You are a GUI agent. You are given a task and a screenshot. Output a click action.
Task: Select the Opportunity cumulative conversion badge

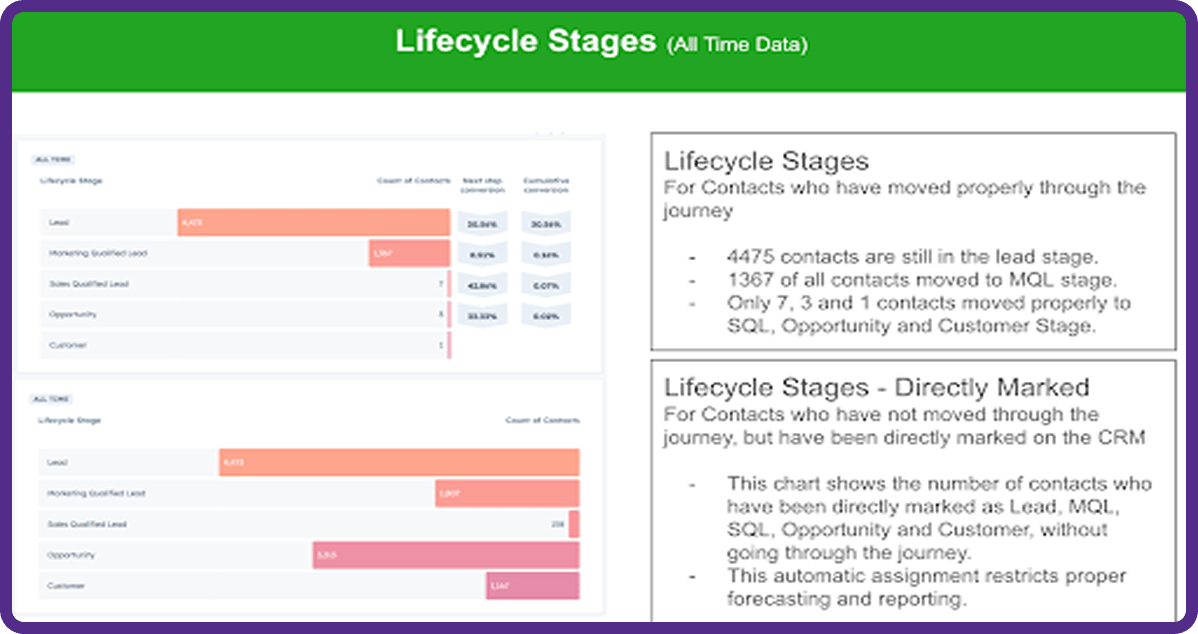point(546,315)
